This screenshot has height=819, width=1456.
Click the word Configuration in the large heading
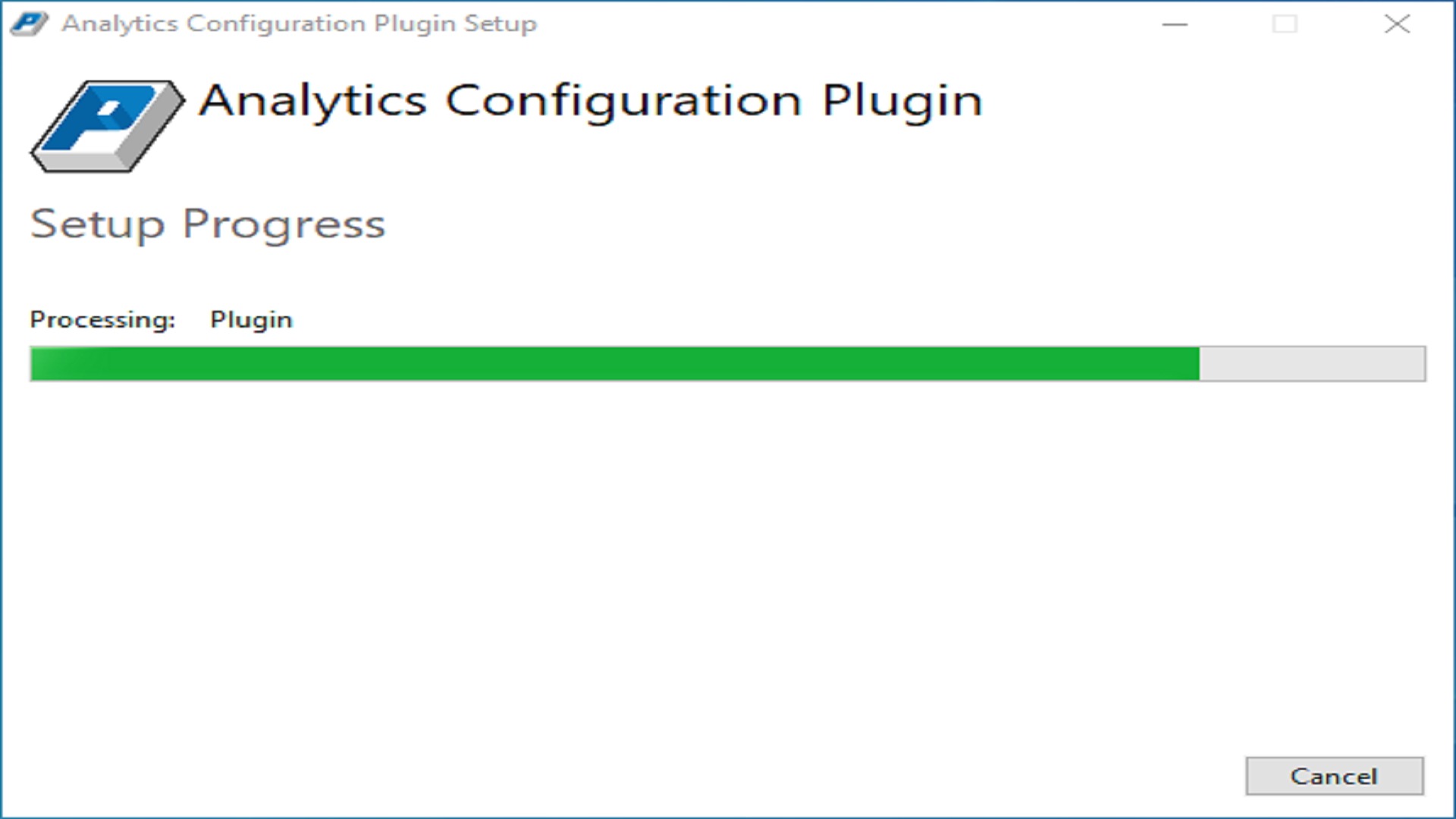click(623, 102)
